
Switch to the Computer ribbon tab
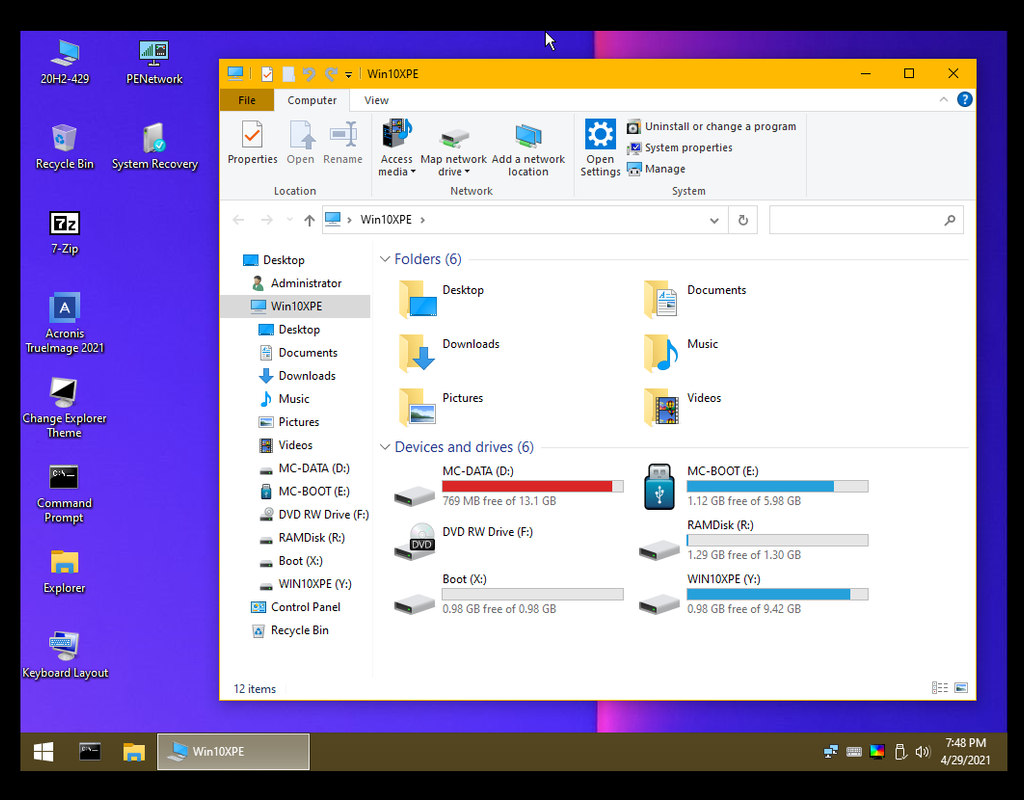click(312, 100)
